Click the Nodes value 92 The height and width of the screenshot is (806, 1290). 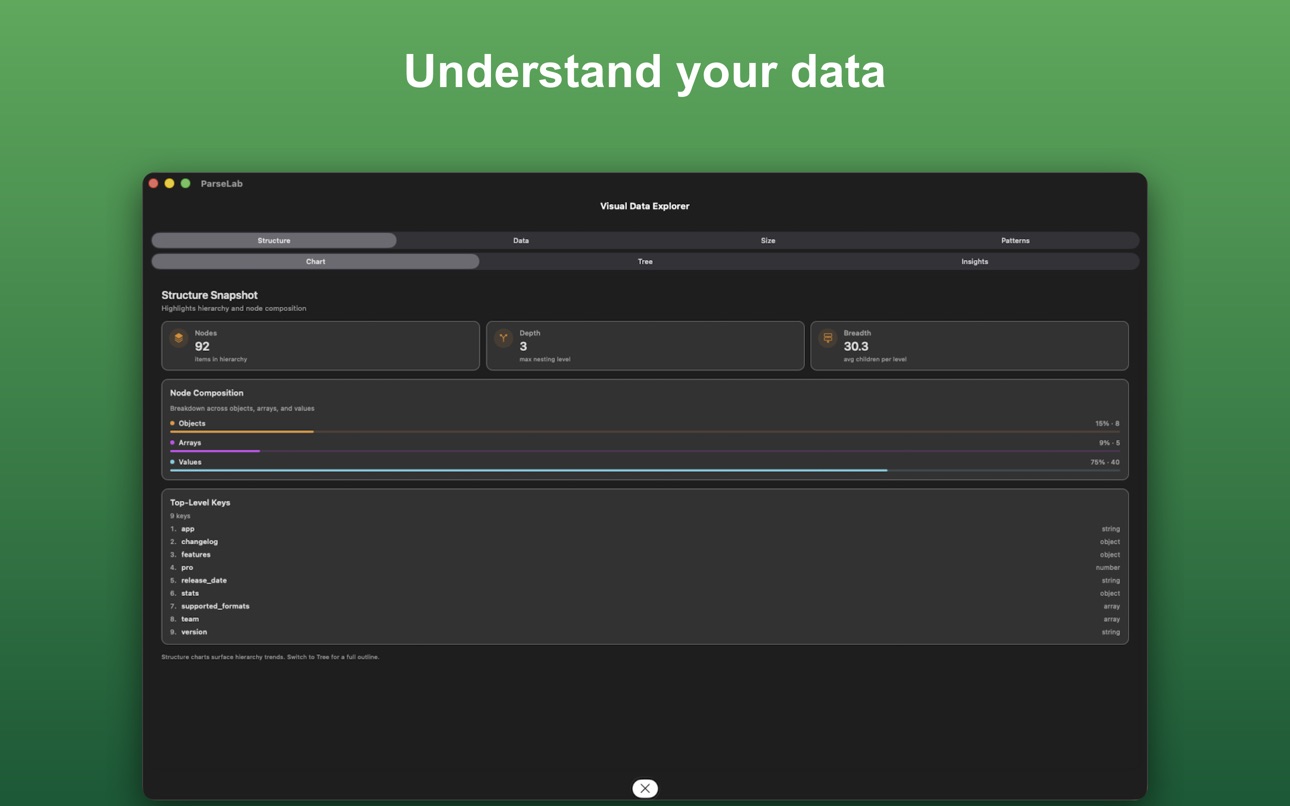202,346
